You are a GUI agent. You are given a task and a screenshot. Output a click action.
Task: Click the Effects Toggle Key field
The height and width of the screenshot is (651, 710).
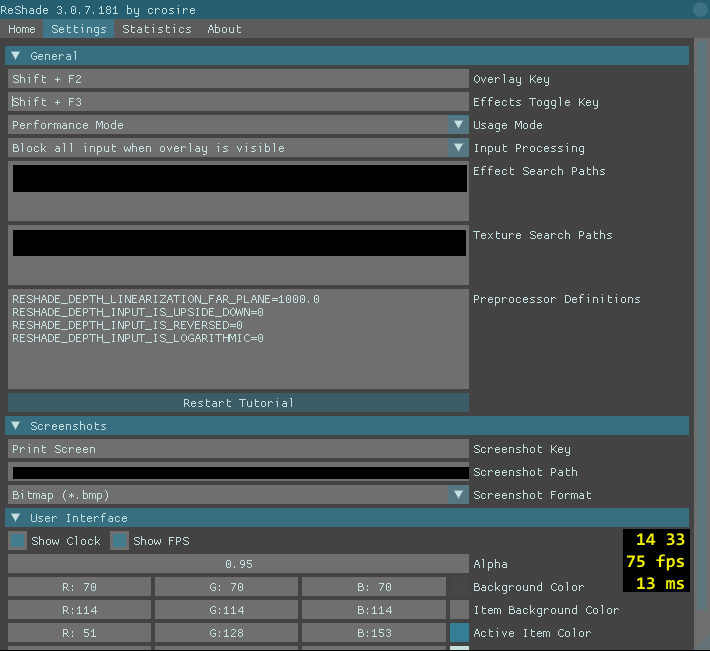pyautogui.click(x=238, y=102)
